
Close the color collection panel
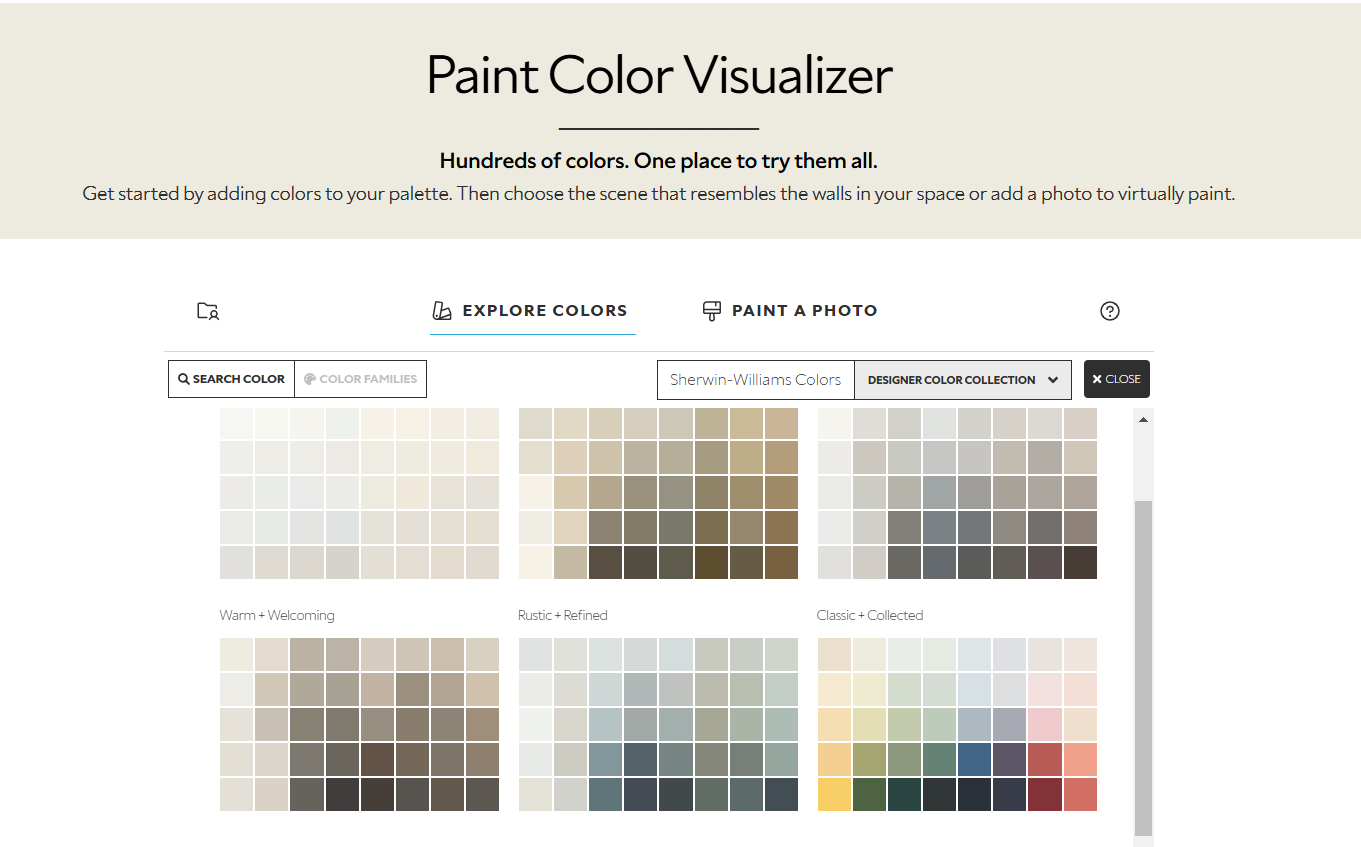(x=1116, y=380)
